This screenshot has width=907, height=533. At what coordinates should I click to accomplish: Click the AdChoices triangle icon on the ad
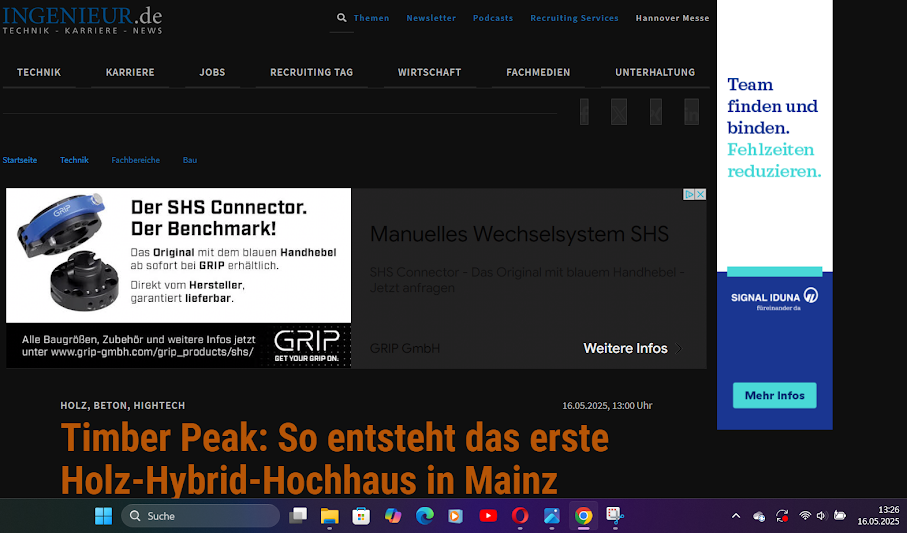[689, 194]
